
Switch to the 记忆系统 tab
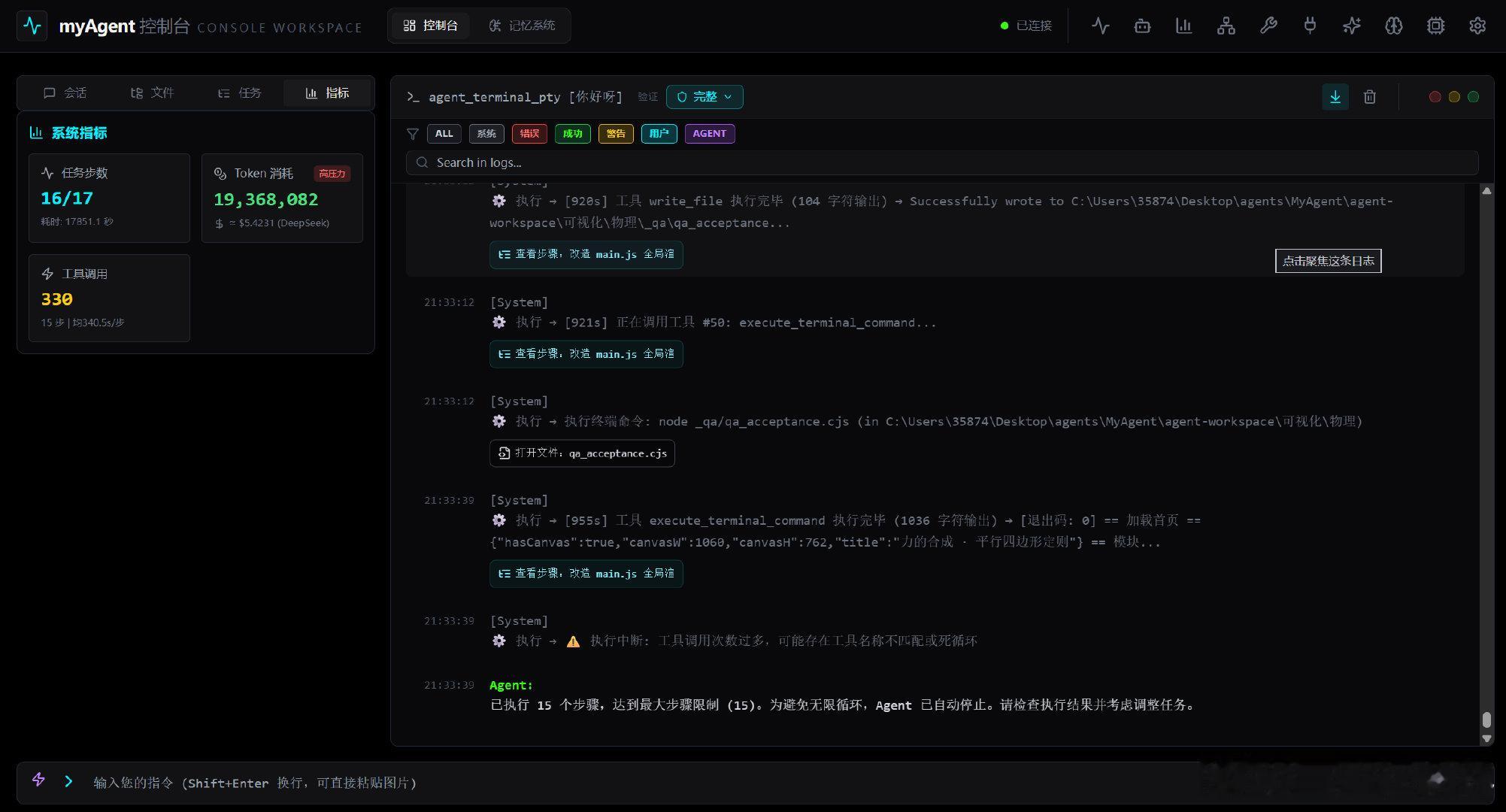(x=522, y=26)
